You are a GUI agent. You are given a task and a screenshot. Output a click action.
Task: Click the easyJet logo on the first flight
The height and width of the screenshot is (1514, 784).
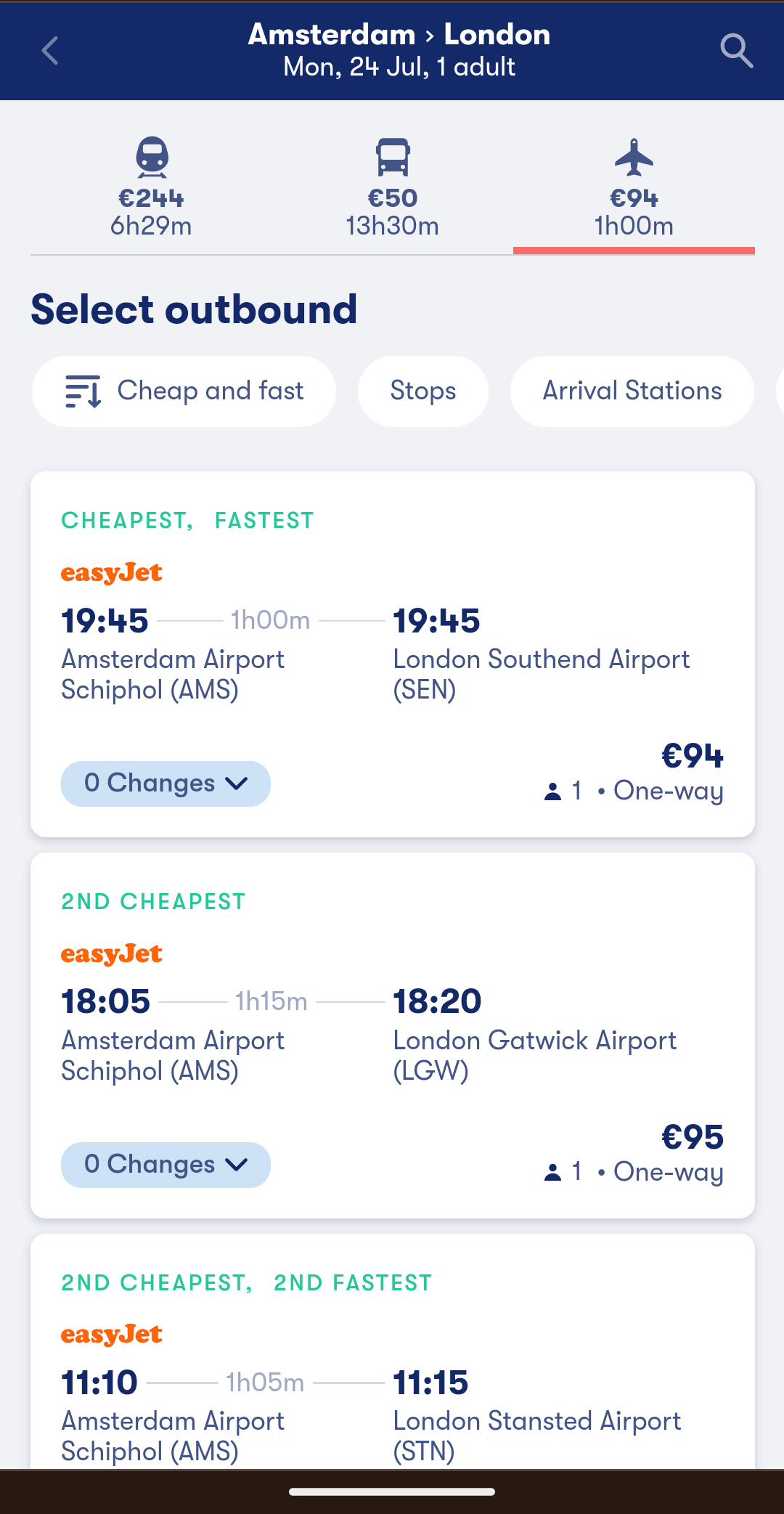(x=110, y=573)
